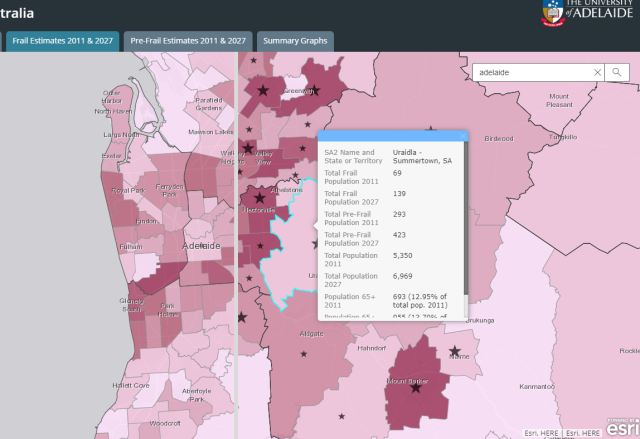640x439 pixels.
Task: Click the Ferryden Park map label
Action: (x=170, y=191)
